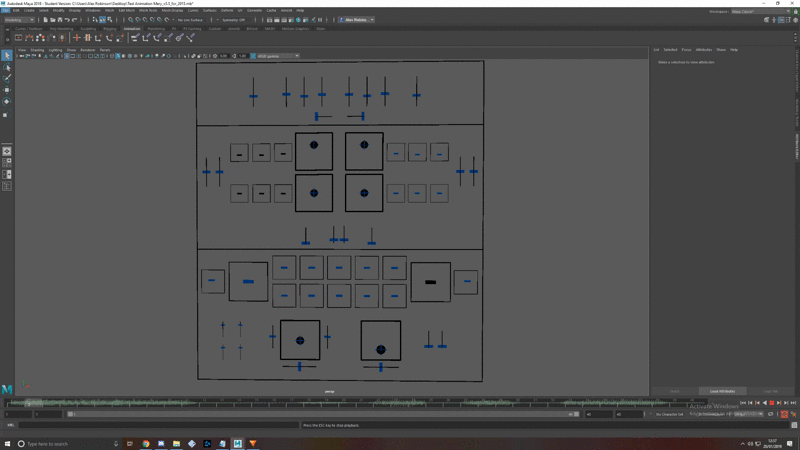The width and height of the screenshot is (800, 450).
Task: Toggle Make Live surface magnet icon
Action: pos(167,20)
